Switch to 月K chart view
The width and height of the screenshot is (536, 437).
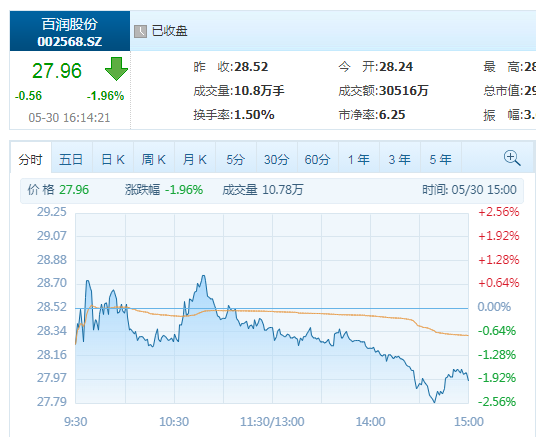pos(195,159)
